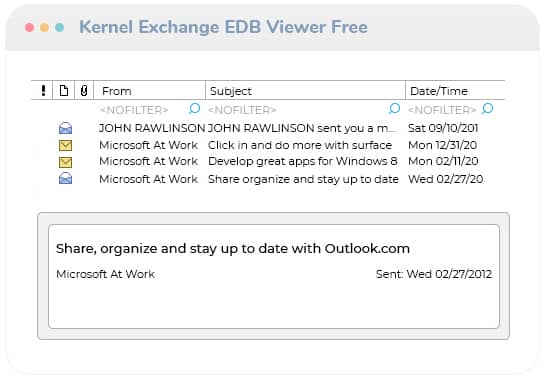Click Microsoft At Work sender in 02/27 row
Image resolution: width=545 pixels, height=380 pixels.
pyautogui.click(x=148, y=179)
